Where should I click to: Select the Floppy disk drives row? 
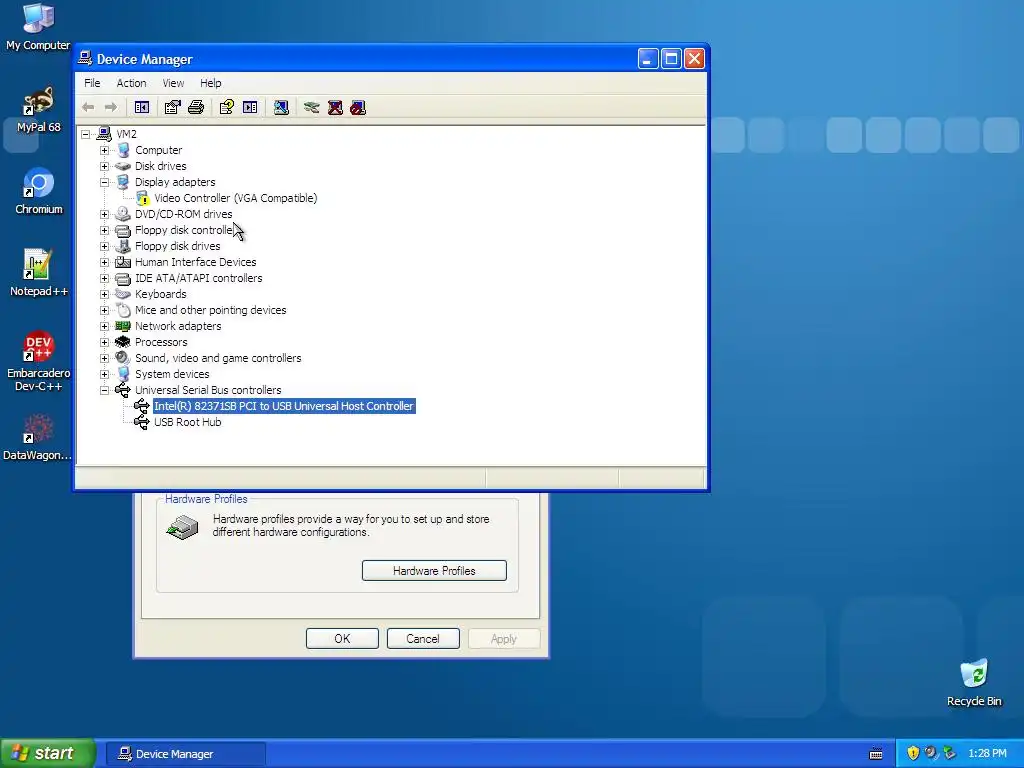pyautogui.click(x=178, y=246)
